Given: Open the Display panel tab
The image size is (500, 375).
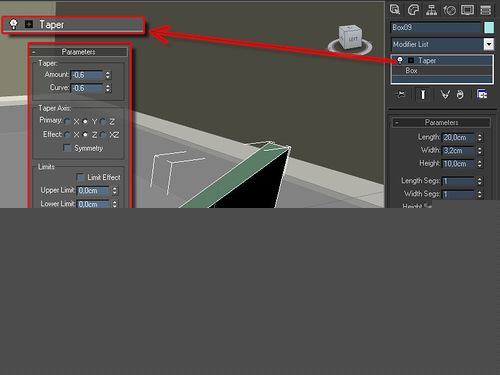Looking at the screenshot, I should tap(467, 10).
